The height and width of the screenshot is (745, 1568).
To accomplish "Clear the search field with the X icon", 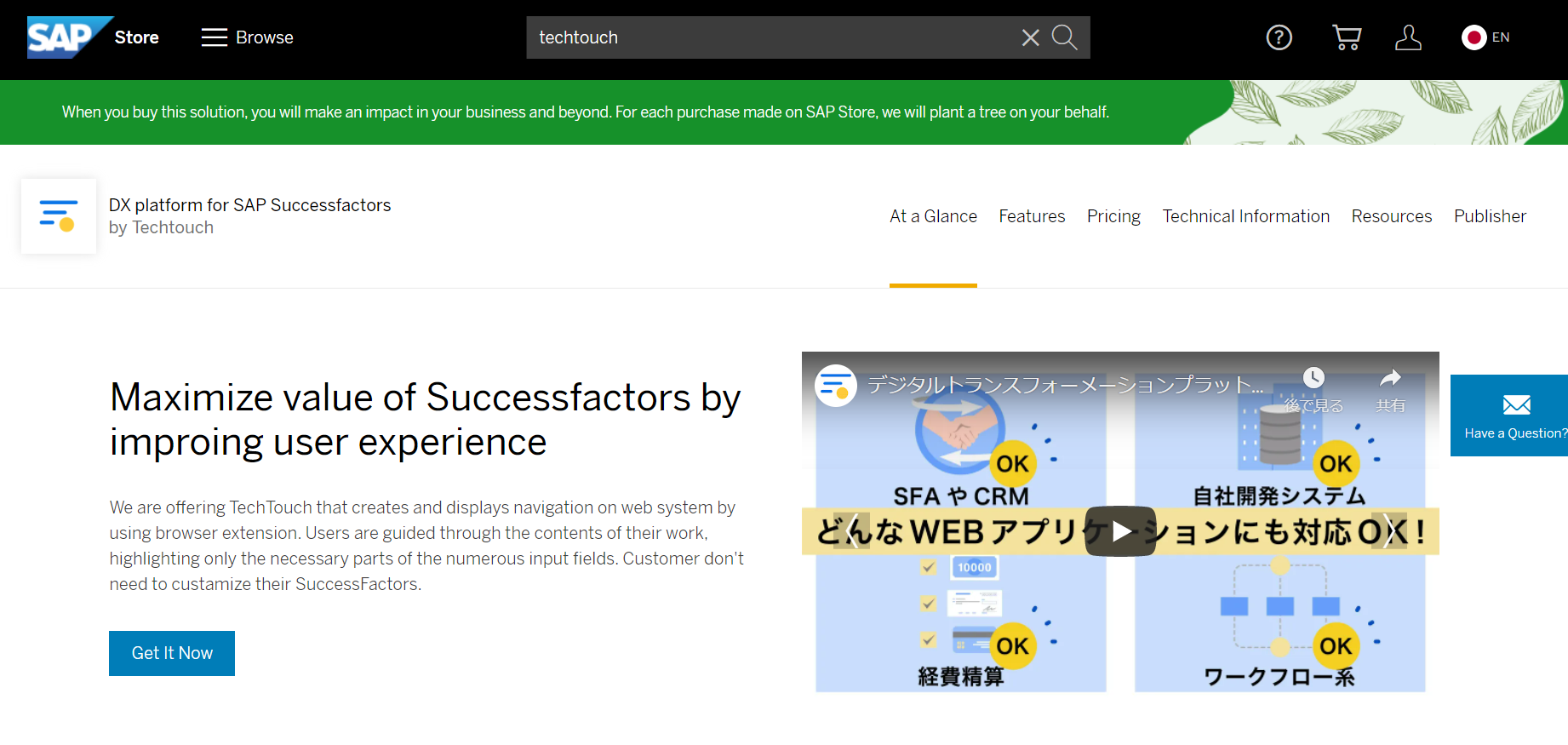I will (x=1030, y=37).
